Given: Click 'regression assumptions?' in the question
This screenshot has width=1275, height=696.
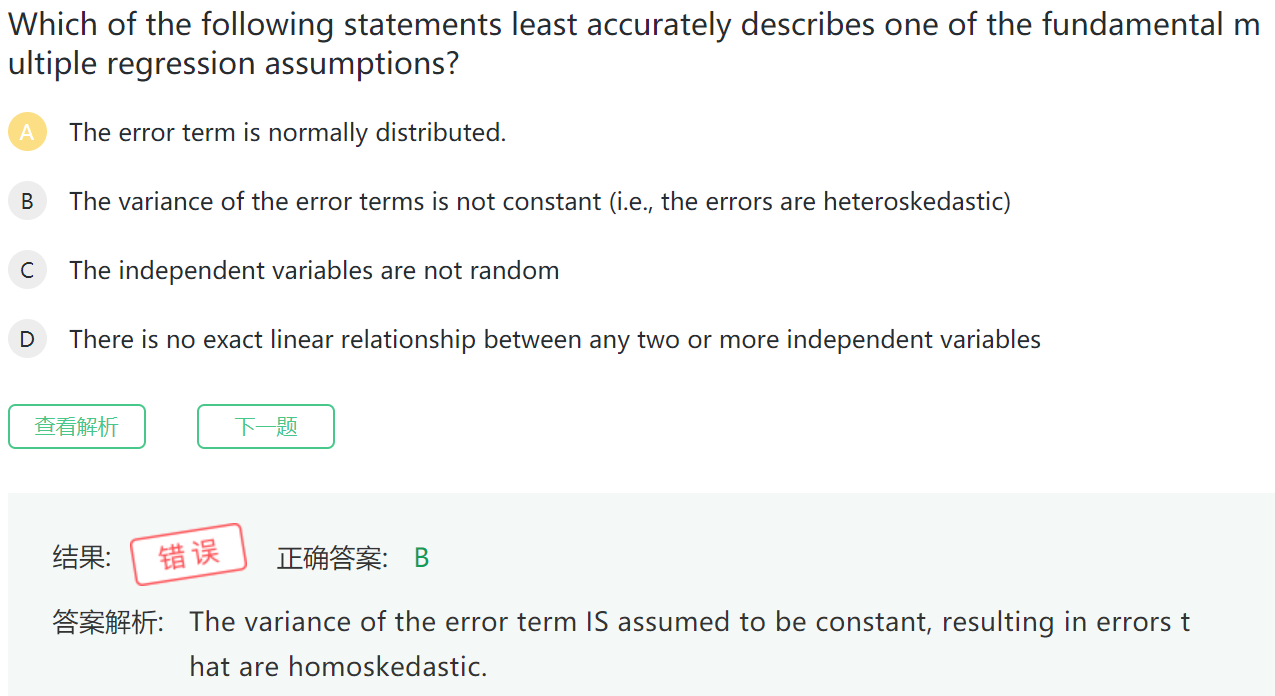Looking at the screenshot, I should pos(302,64).
